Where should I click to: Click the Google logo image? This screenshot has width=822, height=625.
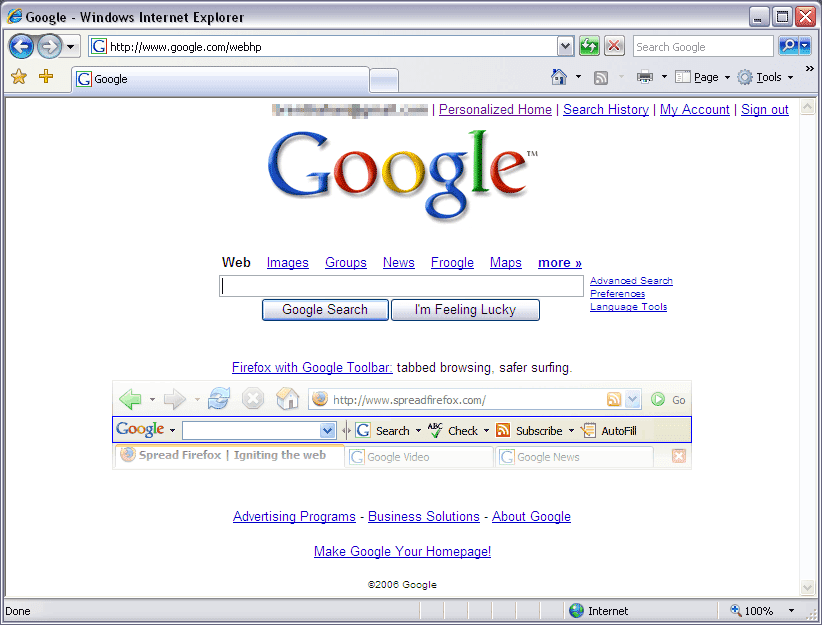click(x=403, y=174)
